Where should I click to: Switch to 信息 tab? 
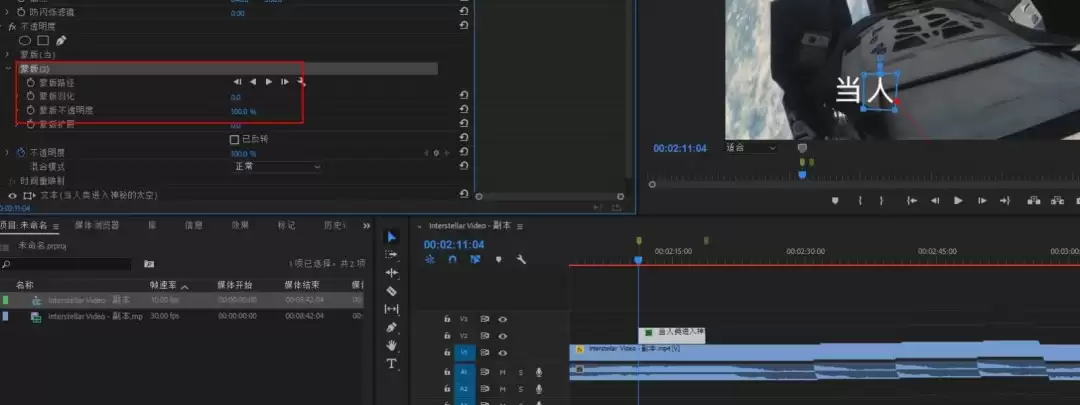(194, 225)
